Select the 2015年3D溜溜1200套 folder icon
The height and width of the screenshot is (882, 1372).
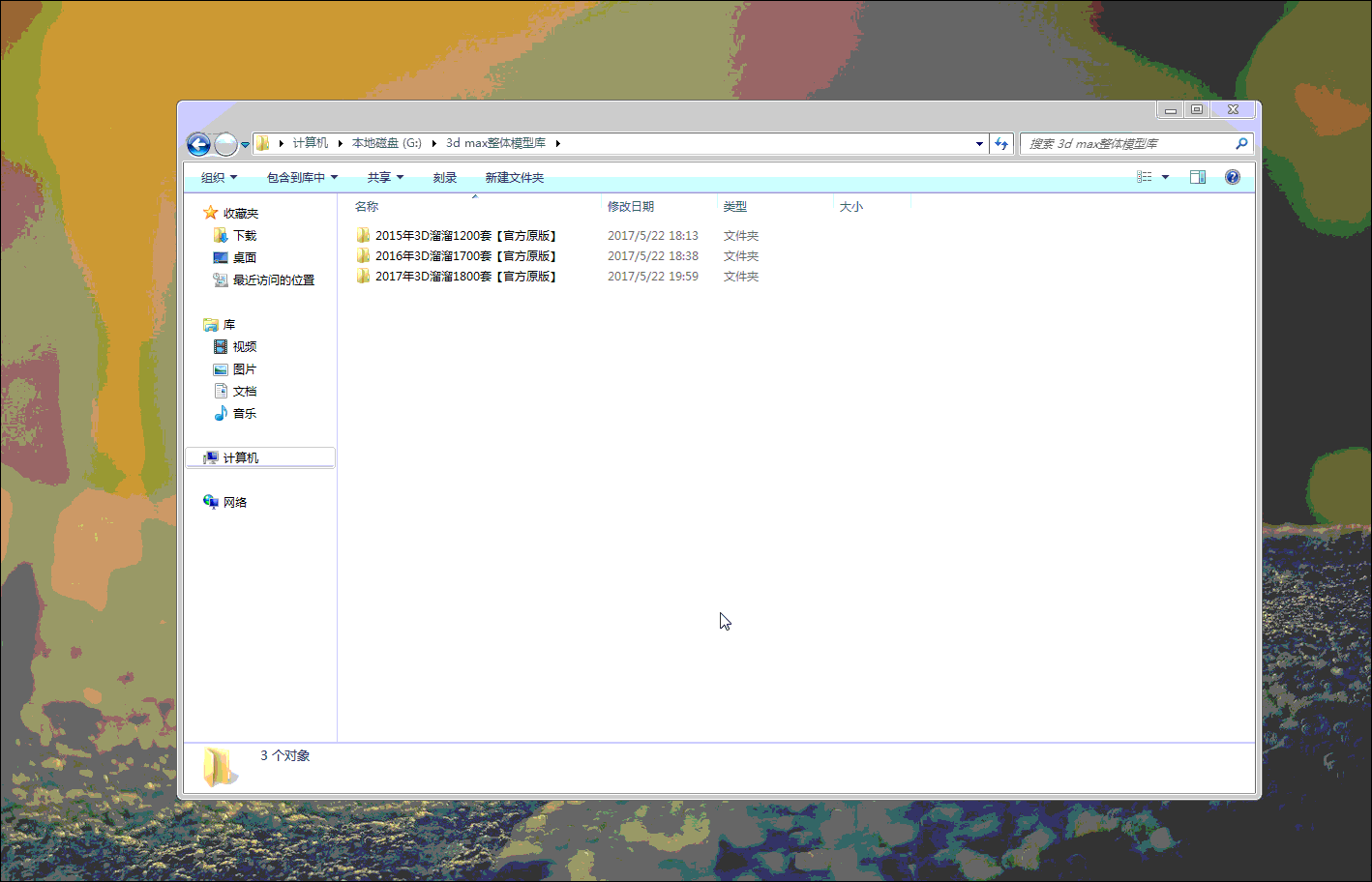pyautogui.click(x=363, y=235)
